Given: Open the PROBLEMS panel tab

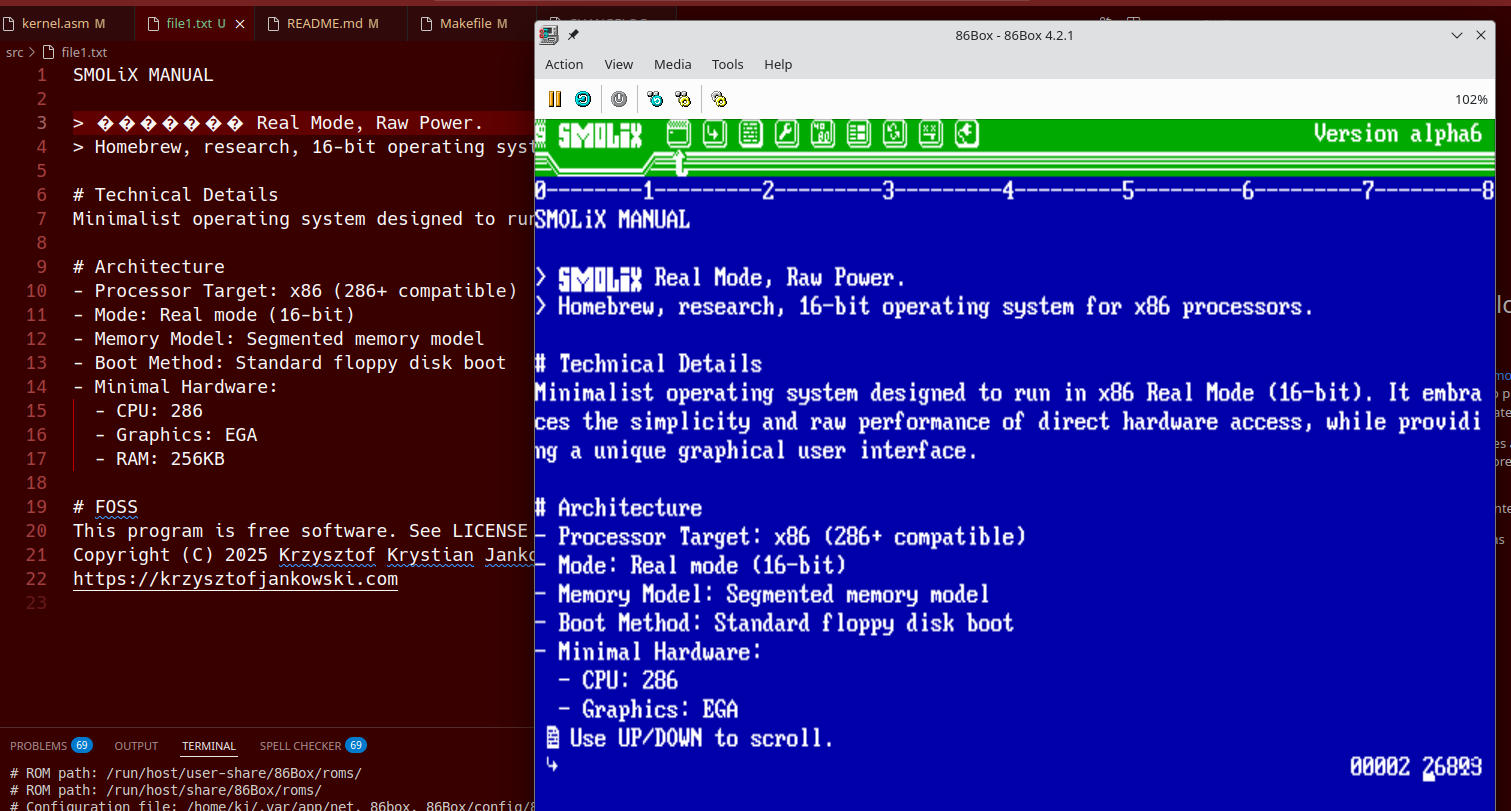Looking at the screenshot, I should [50, 746].
